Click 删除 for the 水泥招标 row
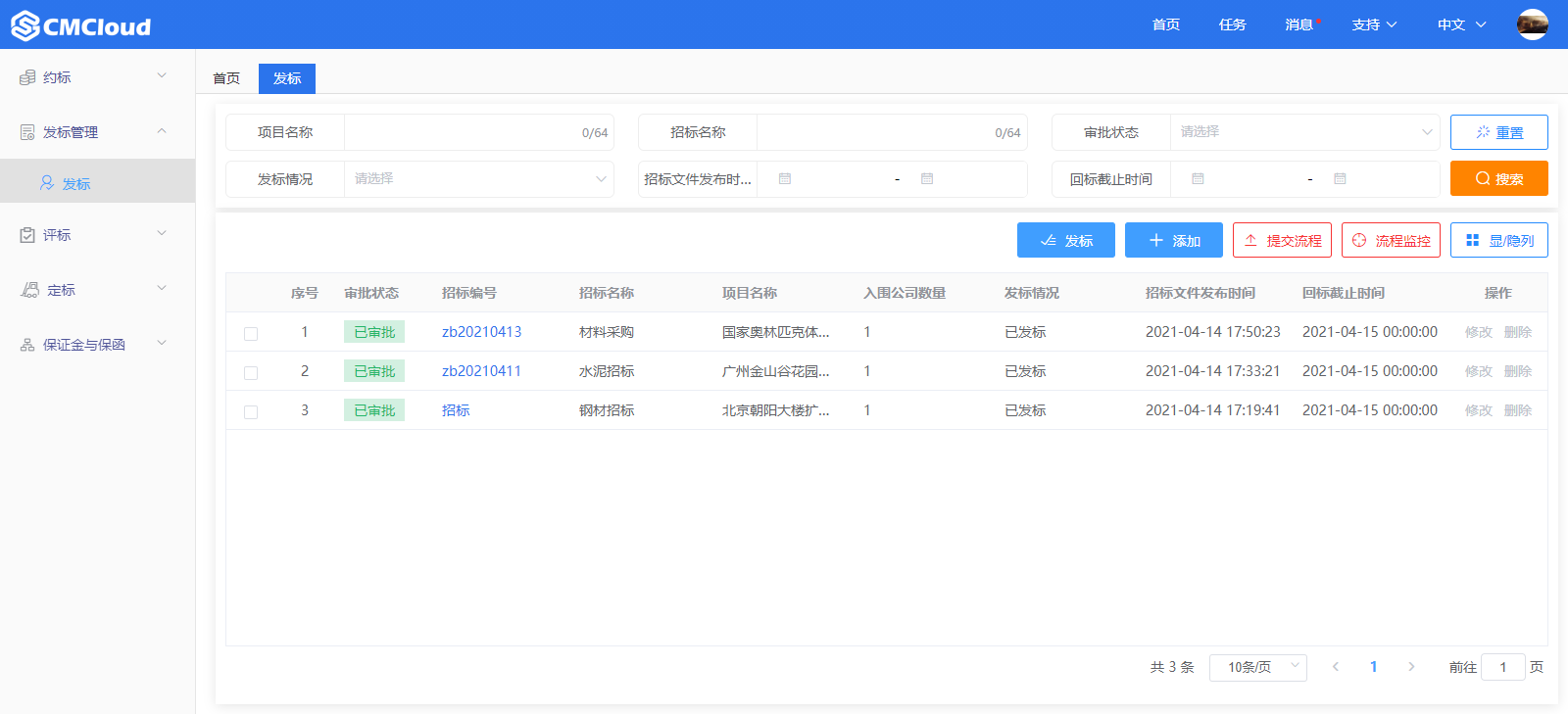1568x714 pixels. 1518,371
